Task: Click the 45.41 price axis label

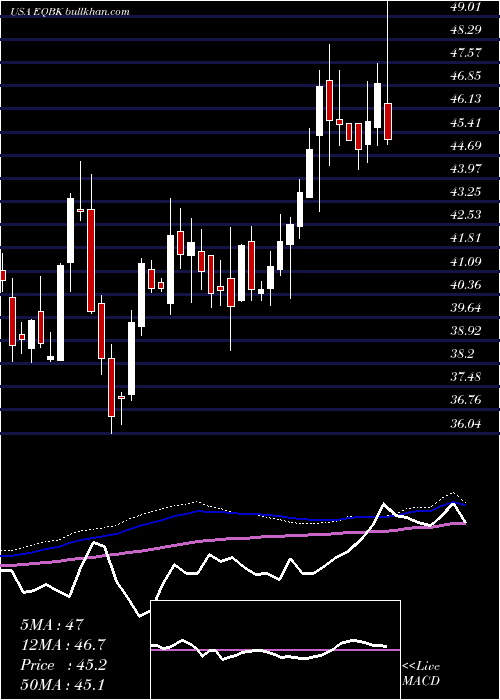Action: pos(467,122)
